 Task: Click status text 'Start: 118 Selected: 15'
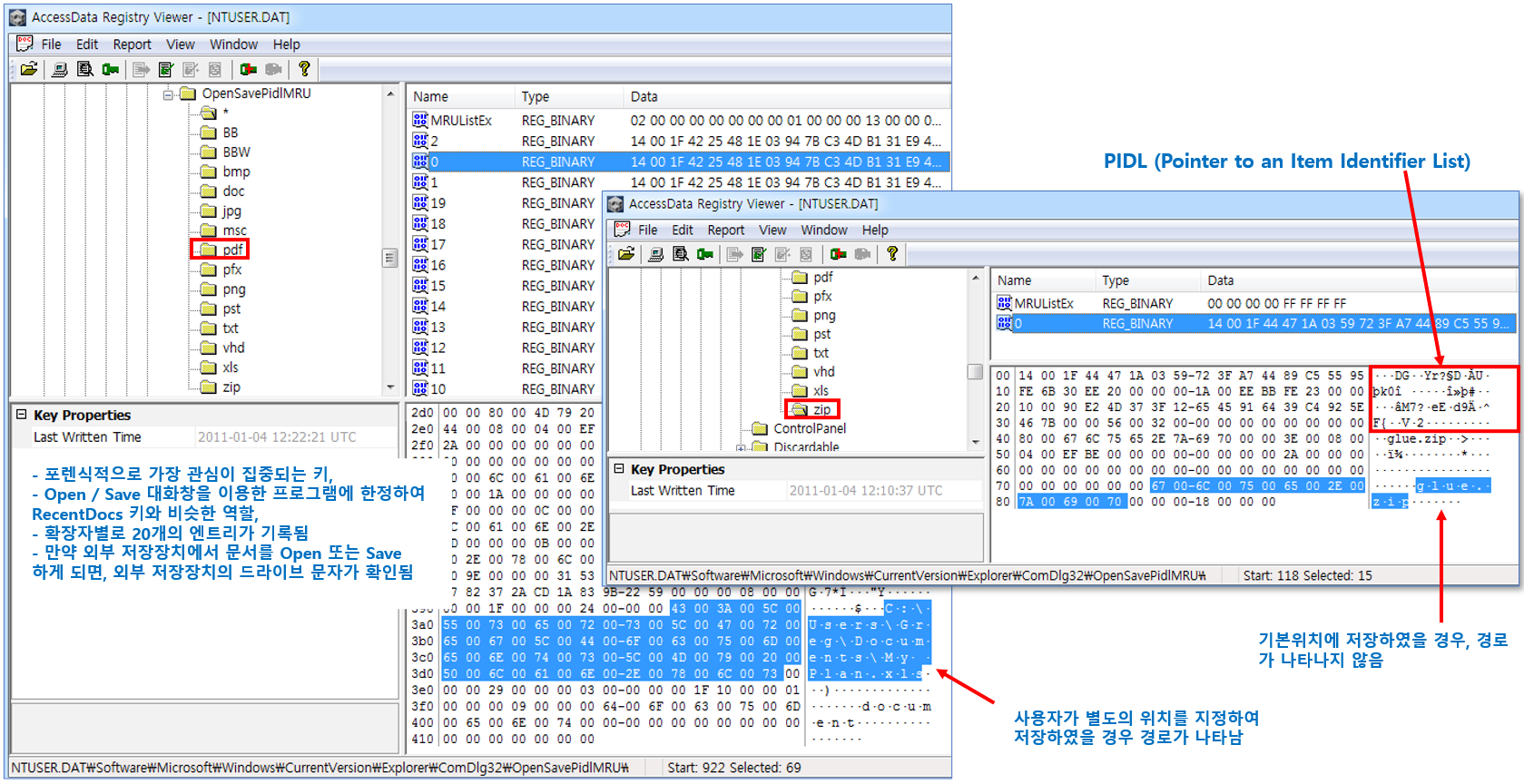pyautogui.click(x=1307, y=575)
